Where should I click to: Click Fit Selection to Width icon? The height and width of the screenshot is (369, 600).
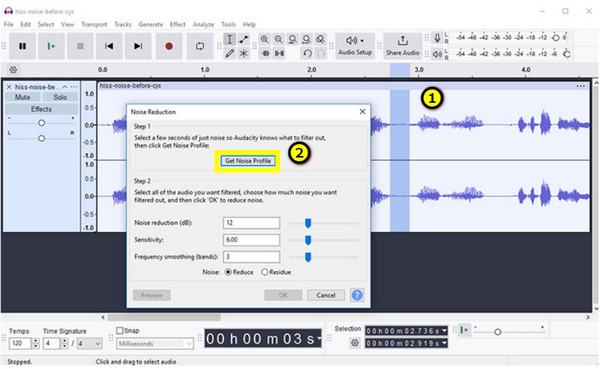coord(293,39)
